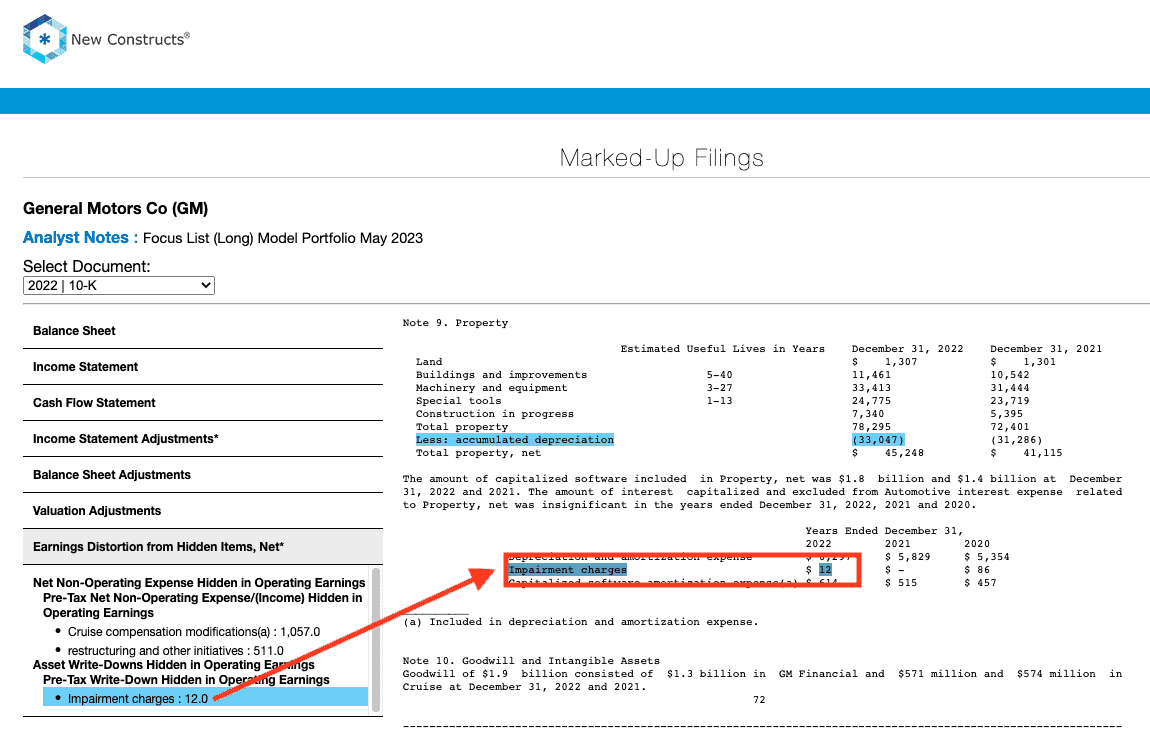The image size is (1150, 730).
Task: Click the 7,340 construction in progress value
Action: pyautogui.click(x=868, y=414)
